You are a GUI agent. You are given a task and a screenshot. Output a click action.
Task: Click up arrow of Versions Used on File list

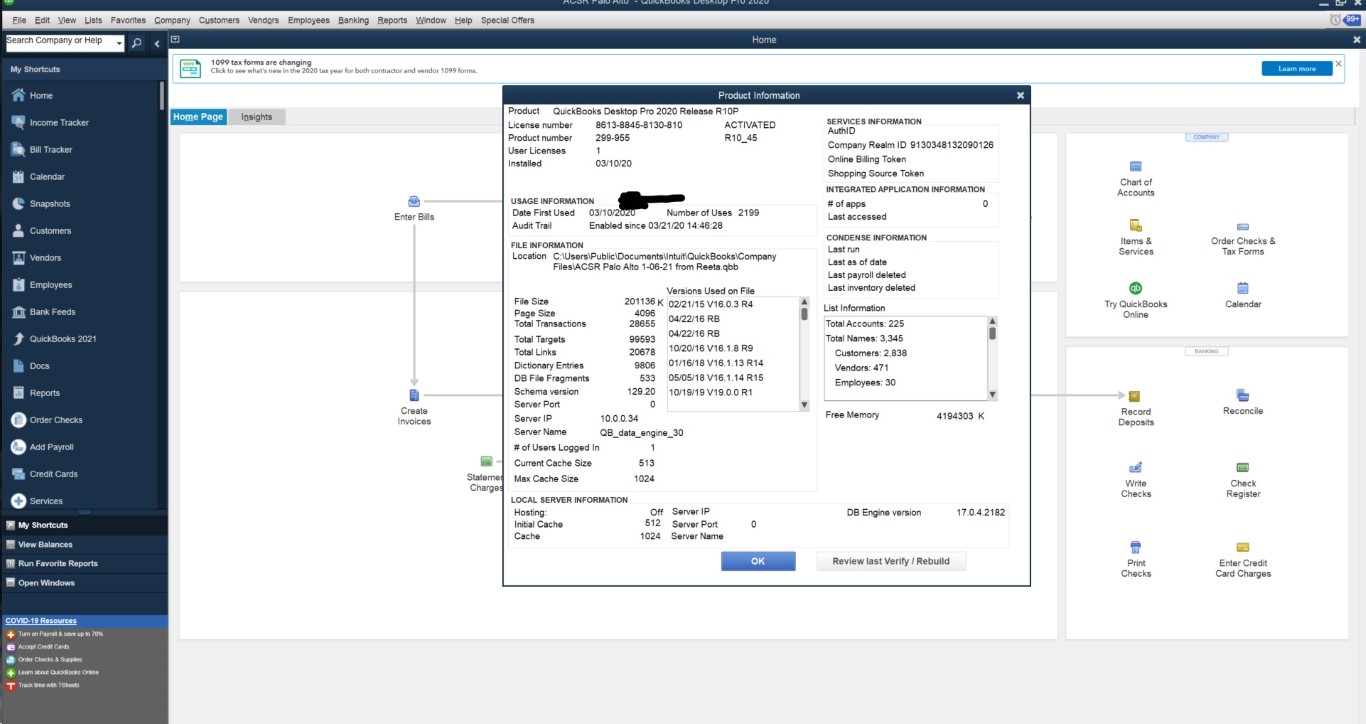pyautogui.click(x=804, y=302)
